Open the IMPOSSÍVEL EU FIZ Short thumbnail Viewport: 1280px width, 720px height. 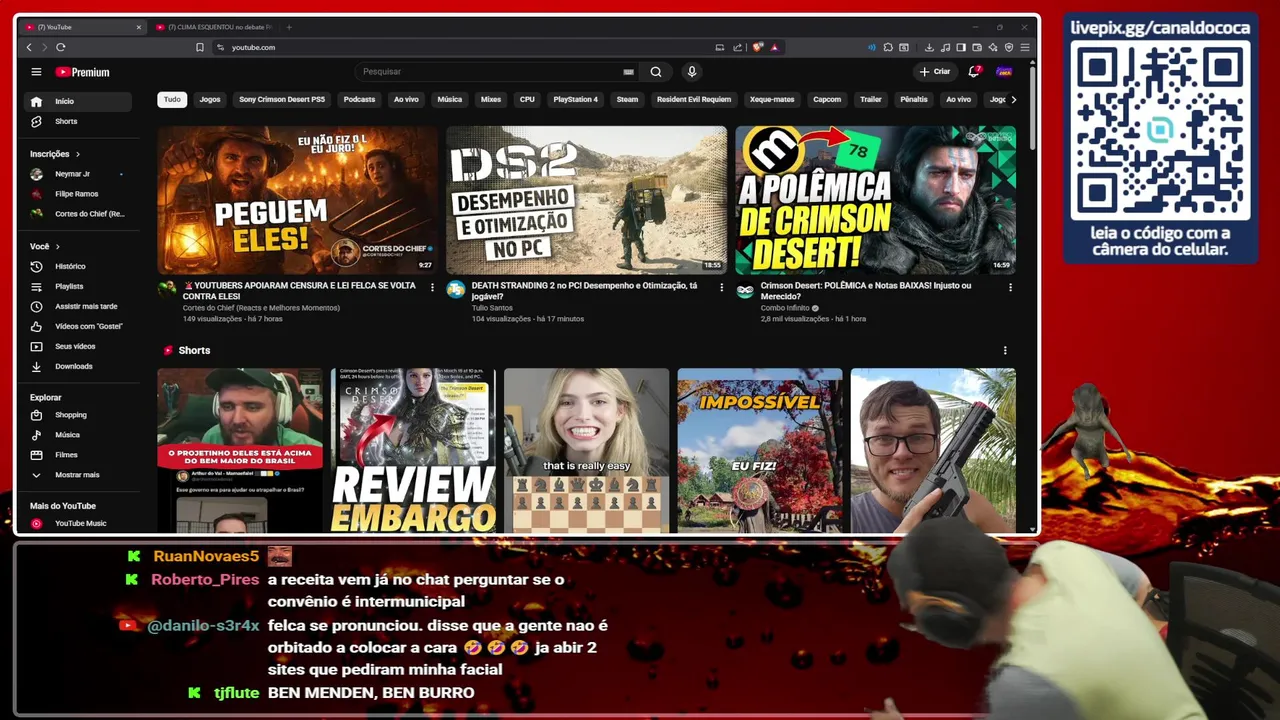pos(760,450)
